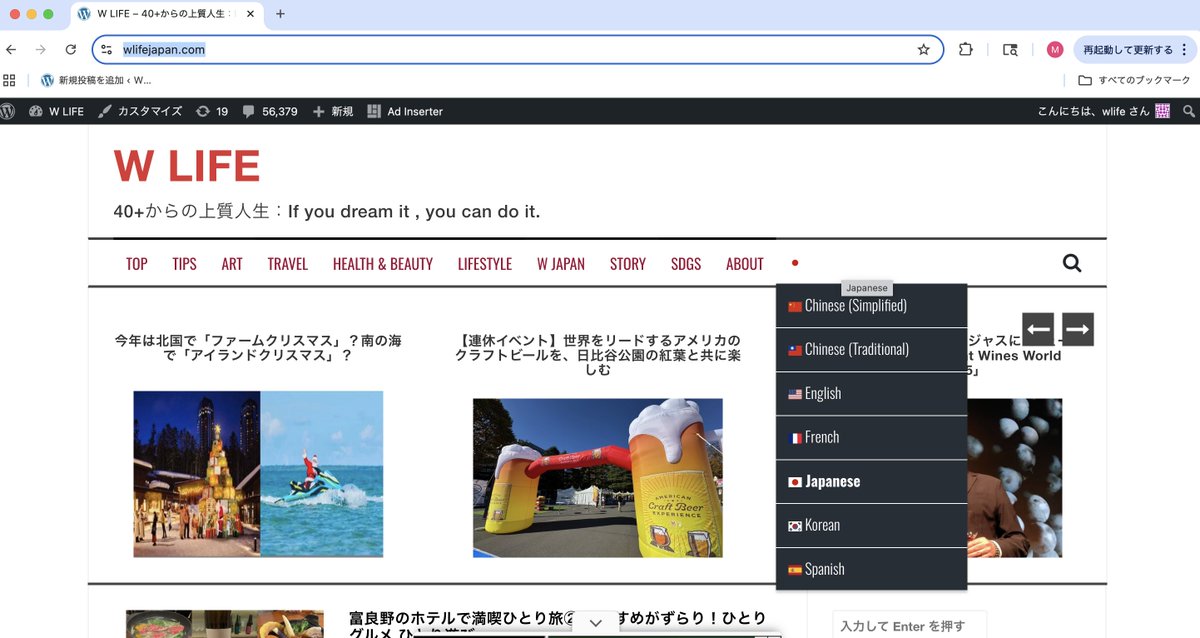Screen dimensions: 1200x638
Task: Open the 富良野のホテル article title
Action: (558, 625)
